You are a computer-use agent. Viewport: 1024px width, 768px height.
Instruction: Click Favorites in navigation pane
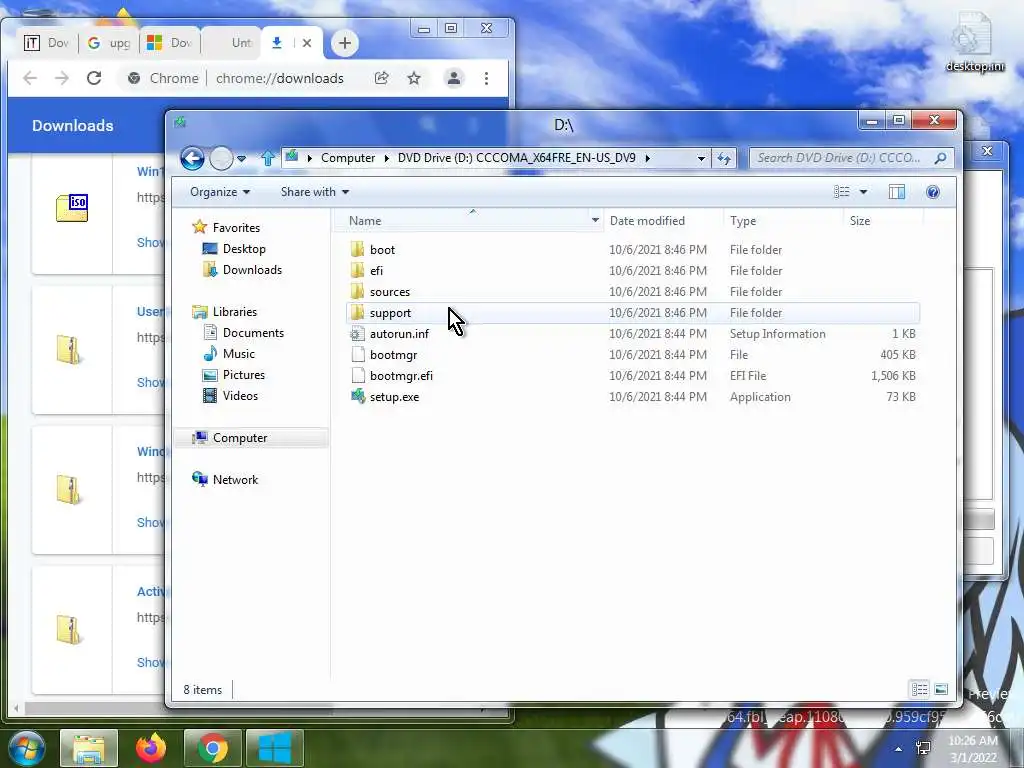(236, 228)
